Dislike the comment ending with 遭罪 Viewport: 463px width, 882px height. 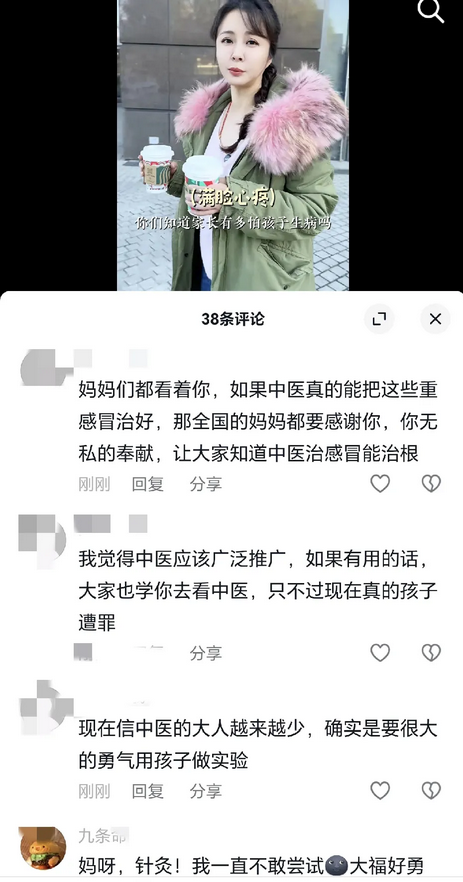(431, 652)
